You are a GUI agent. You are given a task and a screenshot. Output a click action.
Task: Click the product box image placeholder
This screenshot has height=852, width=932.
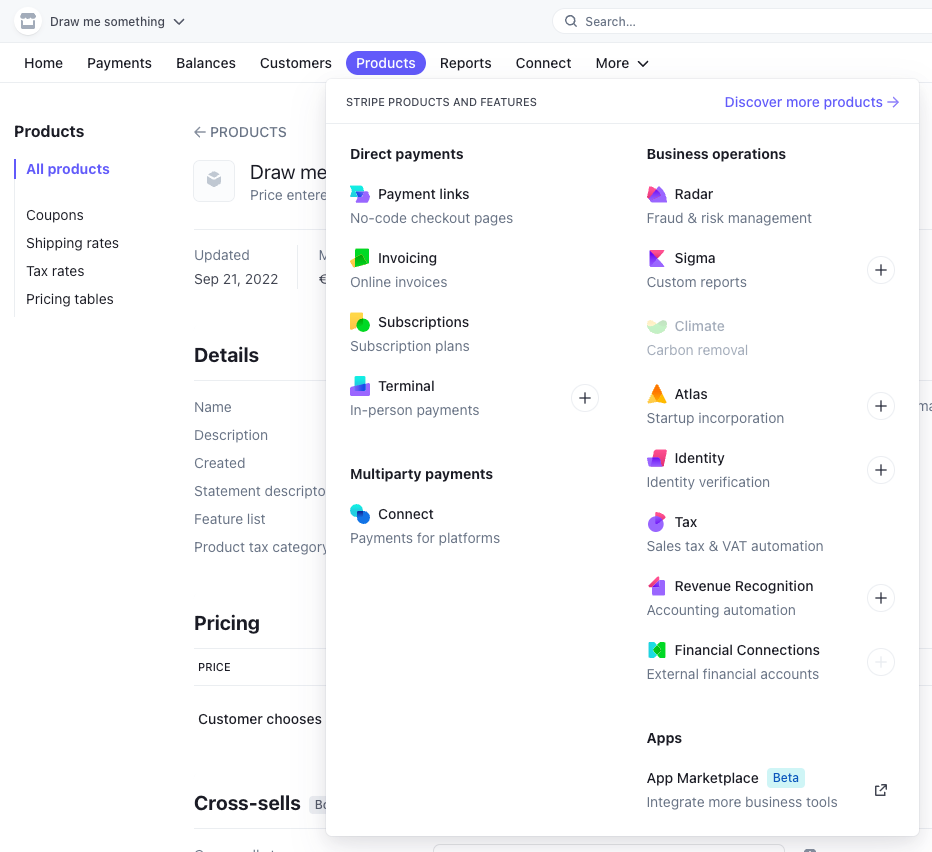214,181
